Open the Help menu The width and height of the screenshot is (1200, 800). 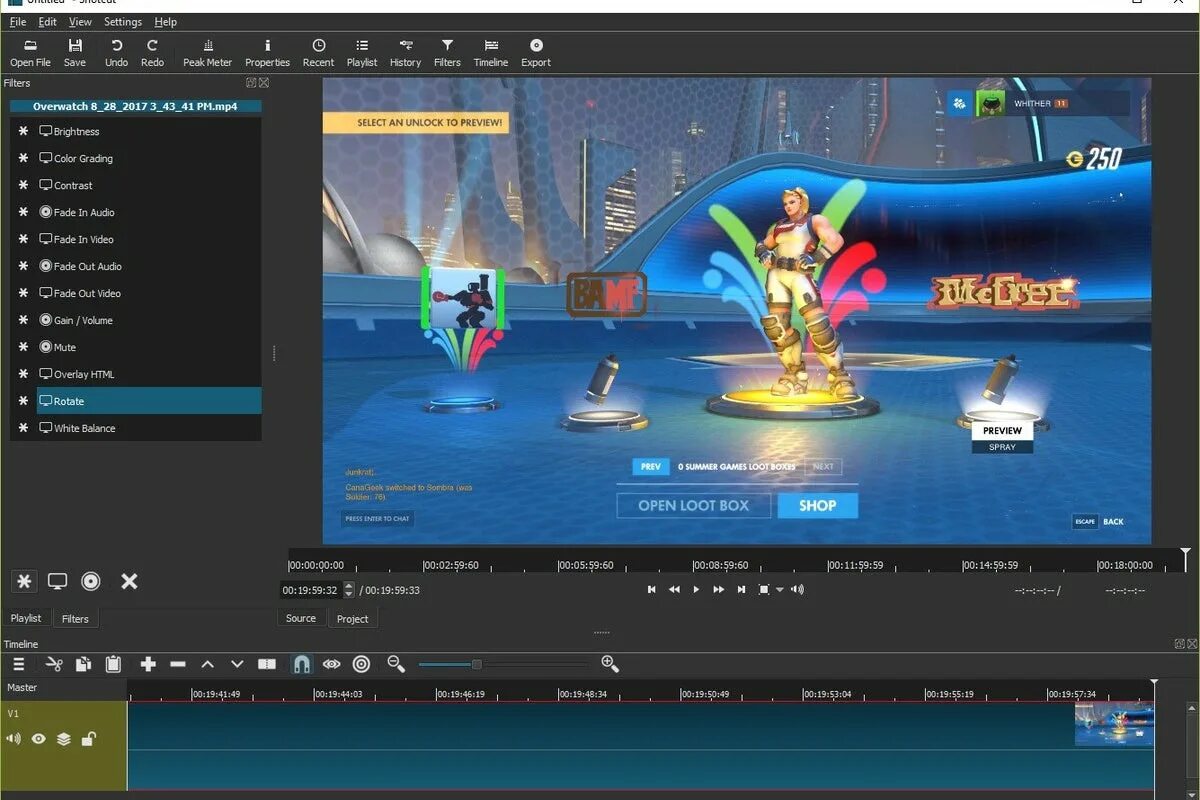(x=165, y=21)
